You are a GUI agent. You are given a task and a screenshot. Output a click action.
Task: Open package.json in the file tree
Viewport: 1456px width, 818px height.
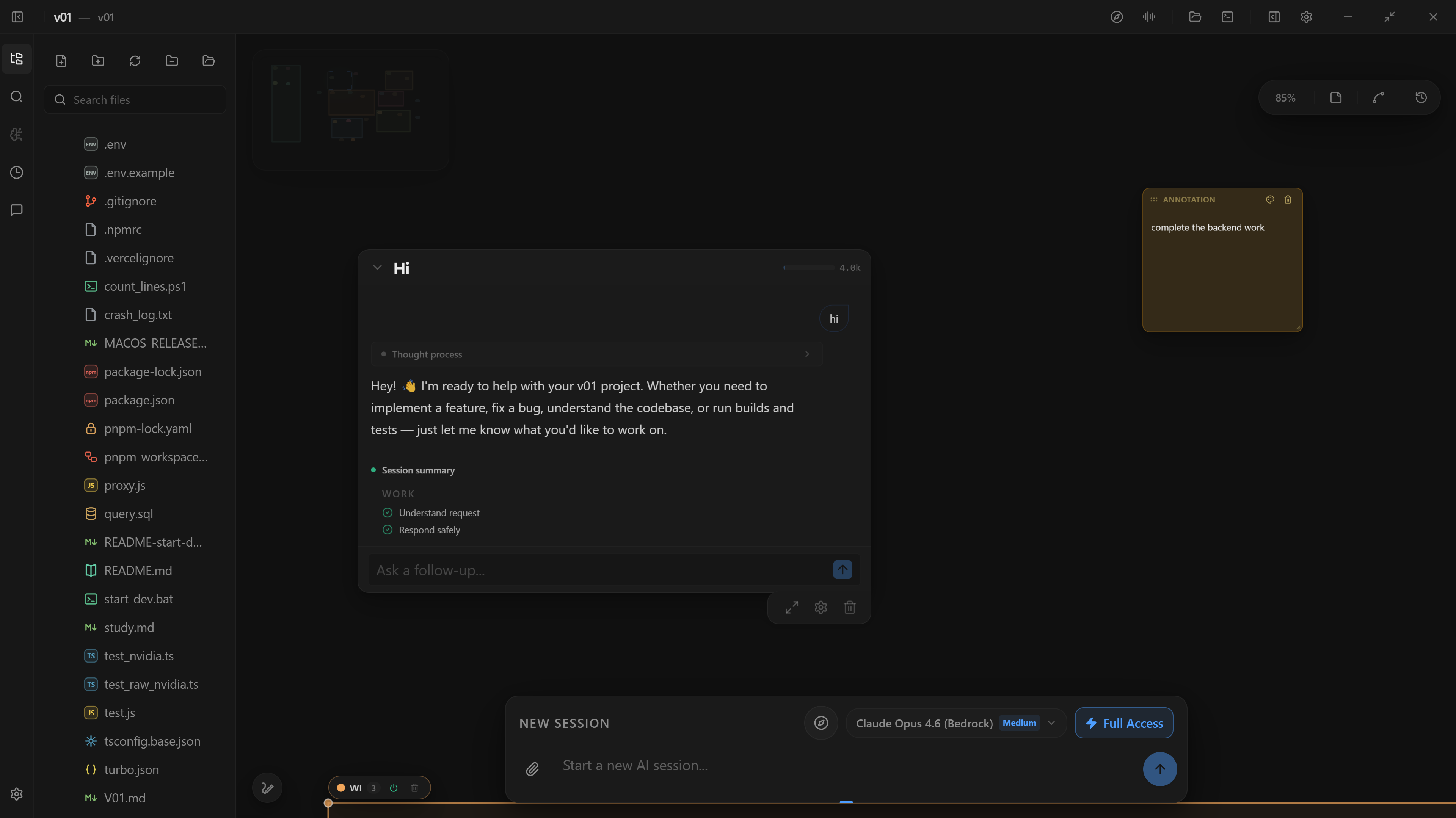(x=139, y=400)
